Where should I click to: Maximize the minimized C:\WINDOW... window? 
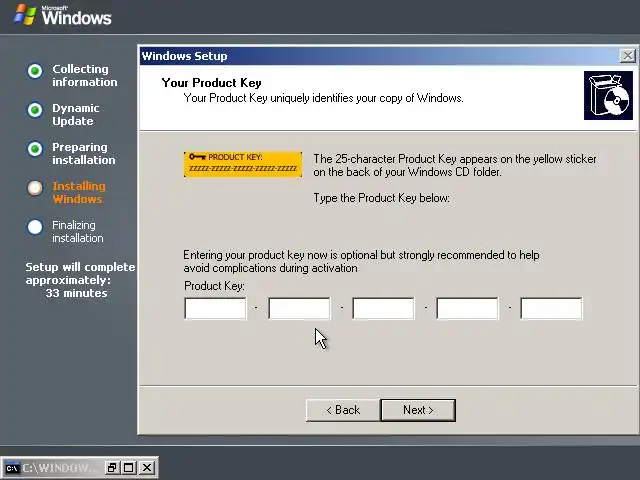click(x=129, y=468)
